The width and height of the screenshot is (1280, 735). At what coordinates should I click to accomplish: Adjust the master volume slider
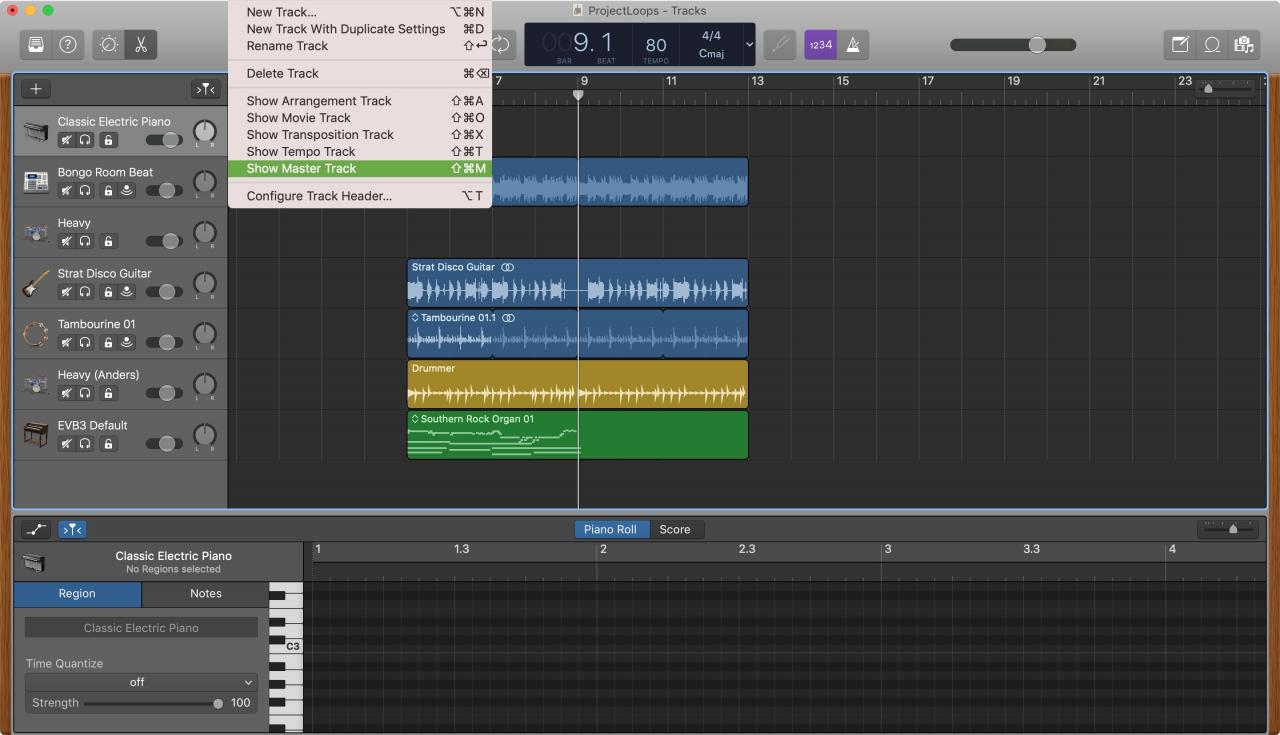coord(1037,45)
